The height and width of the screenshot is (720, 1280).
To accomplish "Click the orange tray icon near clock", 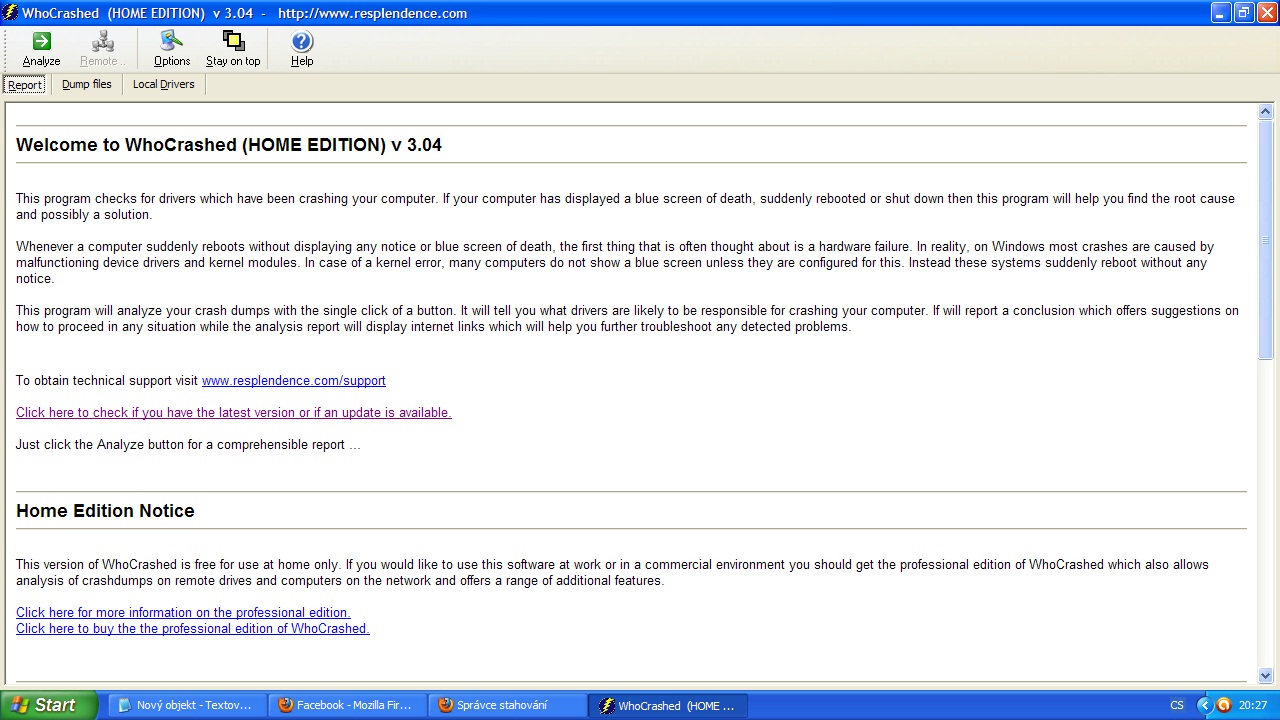I will (1223, 705).
